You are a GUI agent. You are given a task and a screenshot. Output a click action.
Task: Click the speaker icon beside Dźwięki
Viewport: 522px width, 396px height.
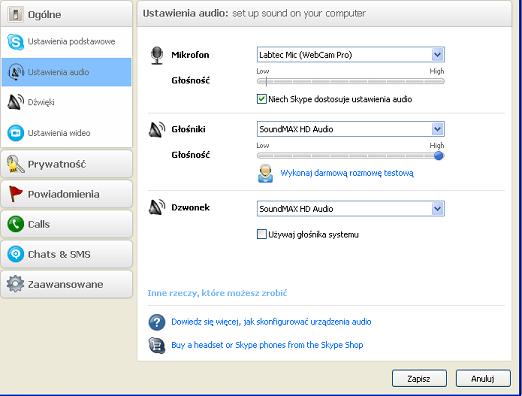16,102
